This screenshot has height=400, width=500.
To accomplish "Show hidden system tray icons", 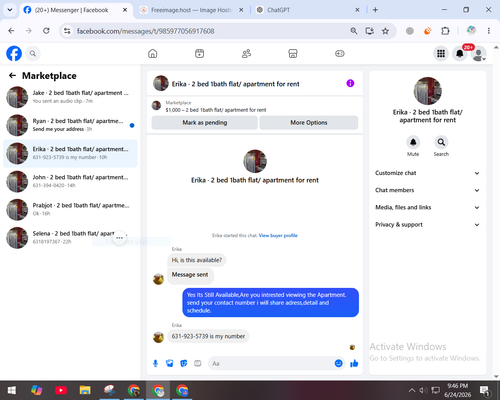I will [412, 390].
